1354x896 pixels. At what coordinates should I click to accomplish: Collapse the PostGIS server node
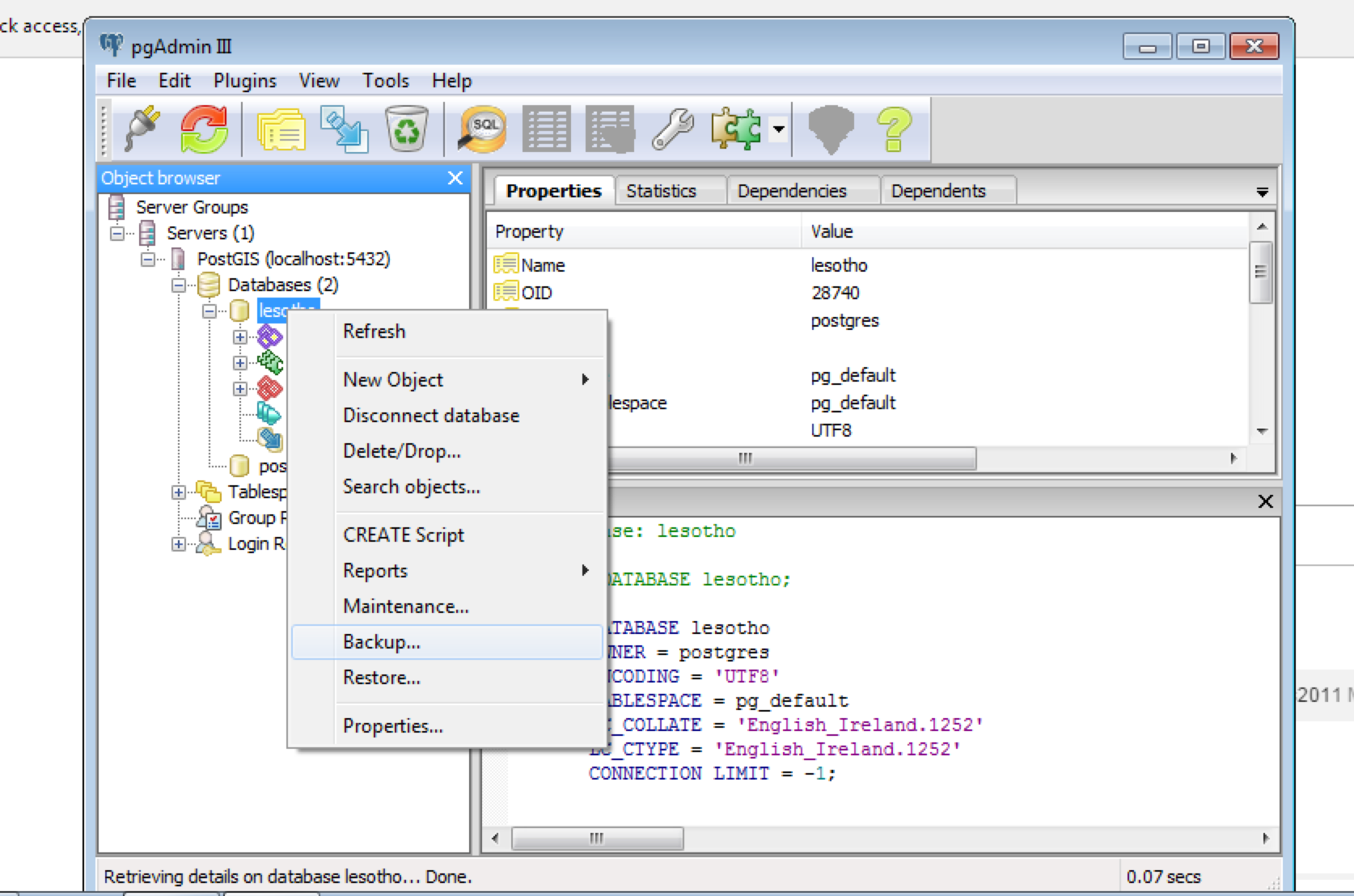[x=148, y=259]
